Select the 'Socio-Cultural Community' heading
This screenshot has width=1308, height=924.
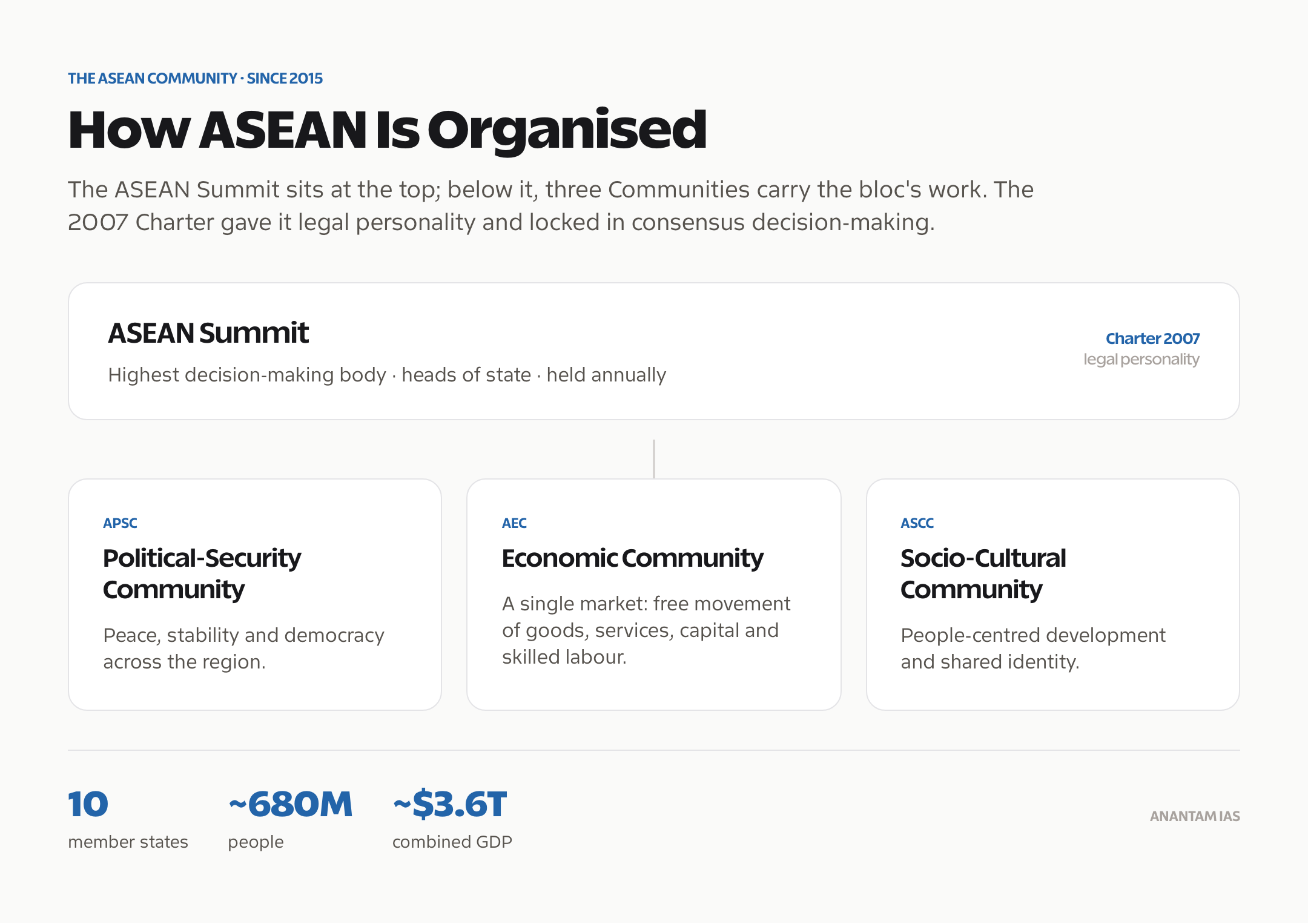coord(983,573)
